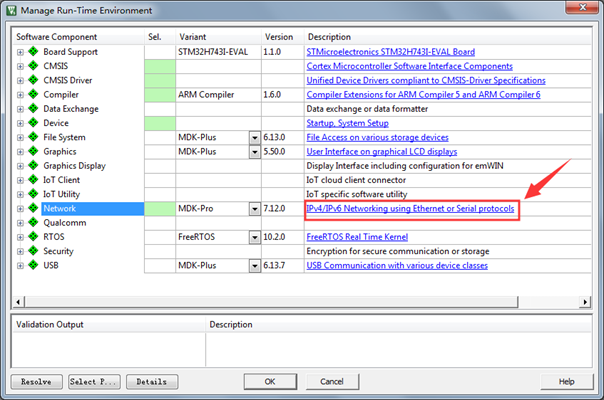604x400 pixels.
Task: Open Compiler Extensions for ARM Compiler link
Action: point(423,94)
